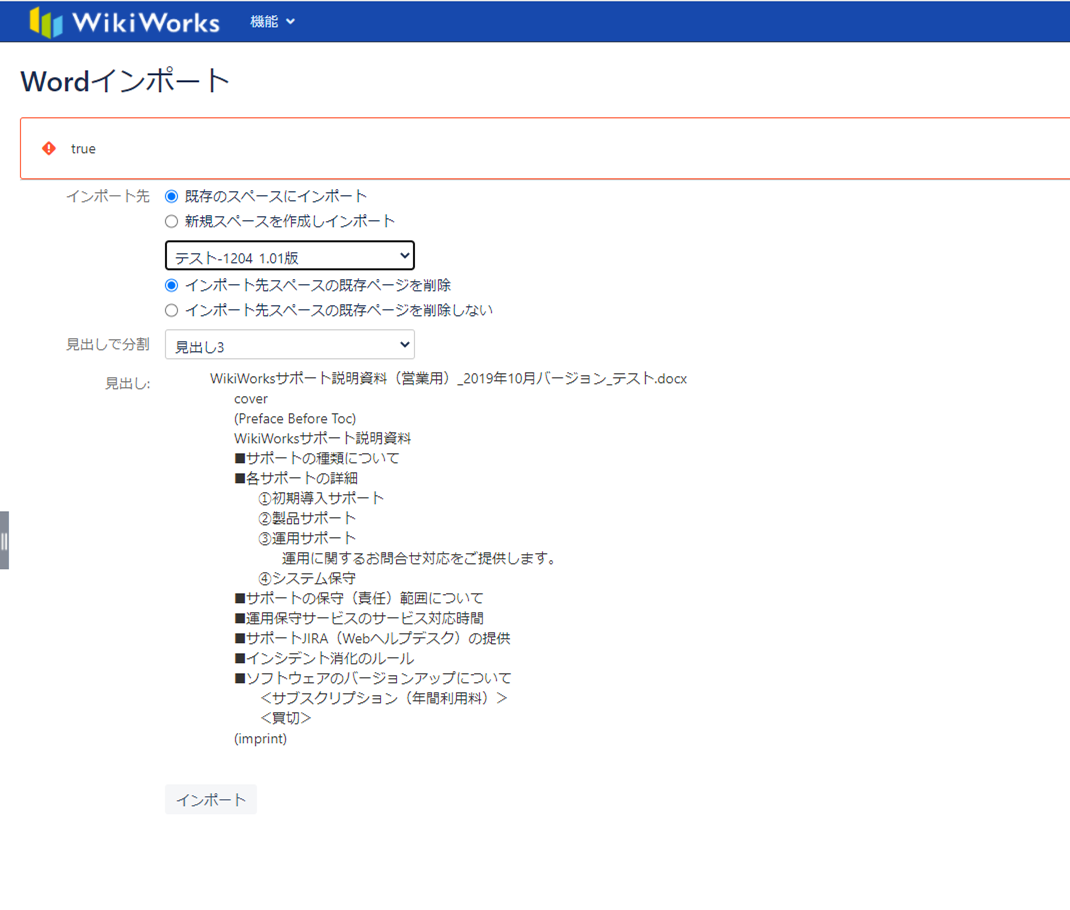Viewport: 1070px width, 910px height.
Task: Open the 機能 menu
Action: tap(265, 21)
